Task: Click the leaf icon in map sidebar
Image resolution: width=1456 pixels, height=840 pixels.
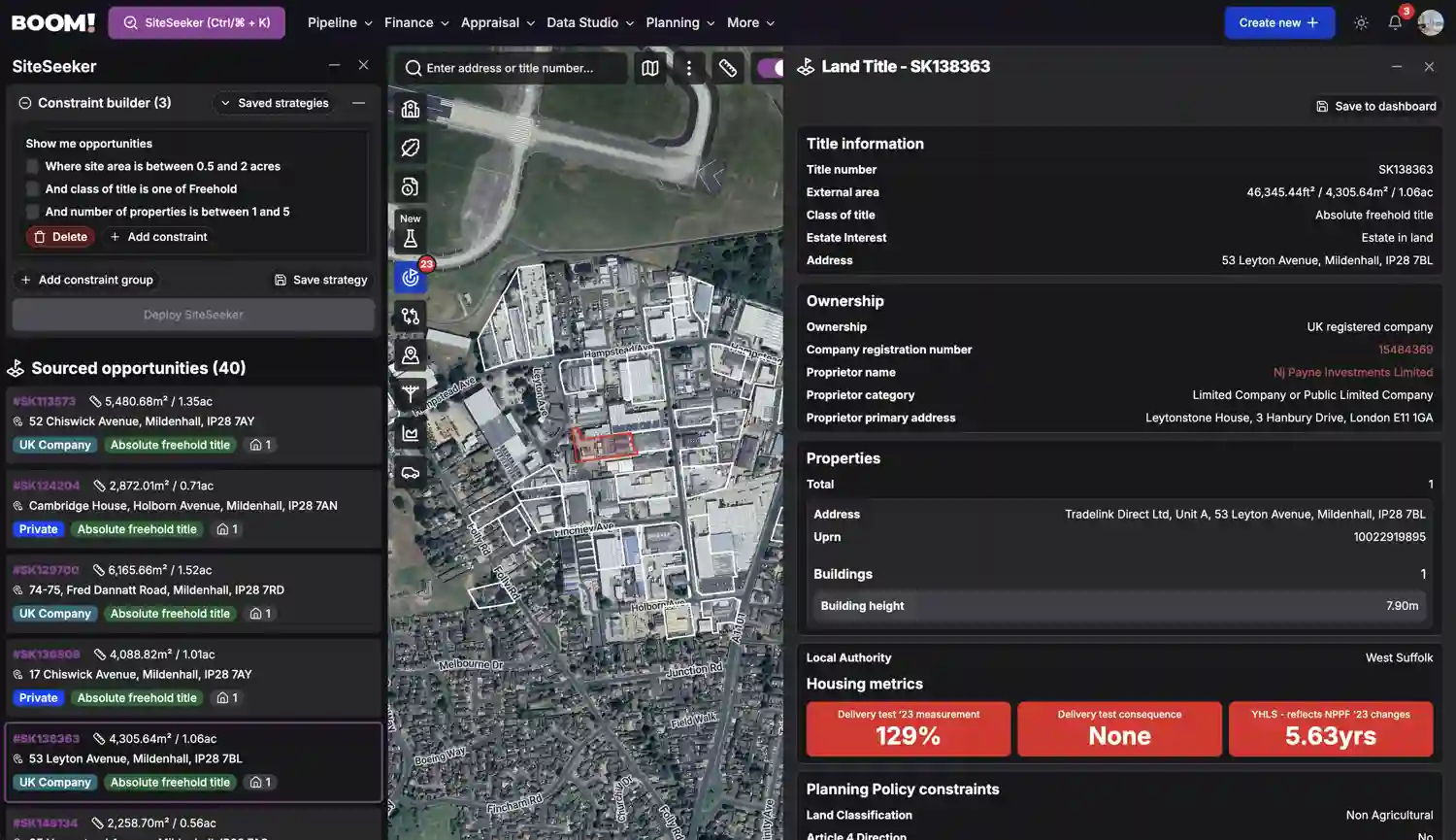Action: click(x=411, y=148)
